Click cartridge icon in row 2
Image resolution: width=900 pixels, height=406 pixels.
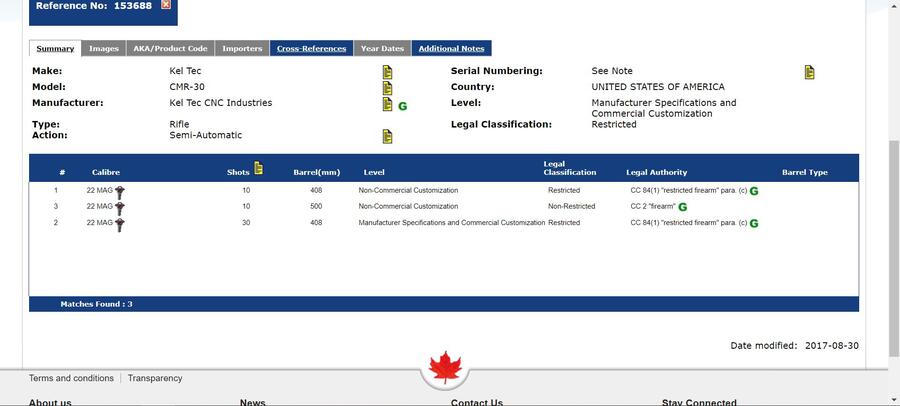point(119,225)
